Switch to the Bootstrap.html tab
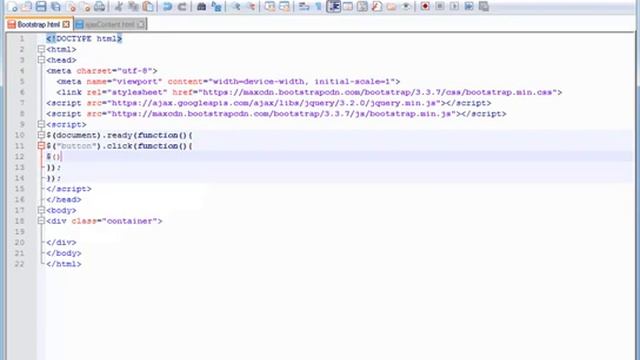The width and height of the screenshot is (640, 360). 39,24
